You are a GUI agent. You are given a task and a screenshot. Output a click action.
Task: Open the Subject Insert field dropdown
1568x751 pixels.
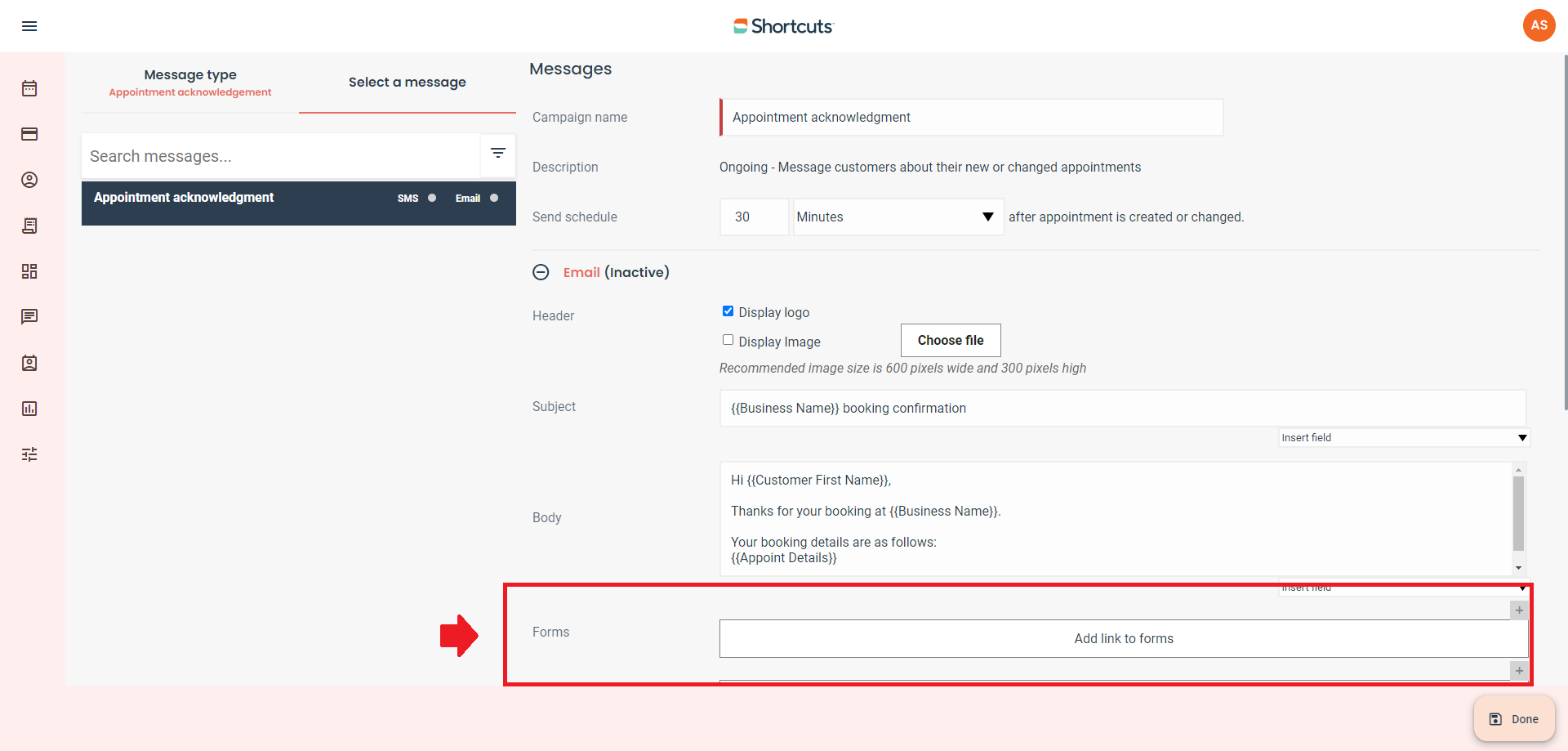tap(1403, 438)
